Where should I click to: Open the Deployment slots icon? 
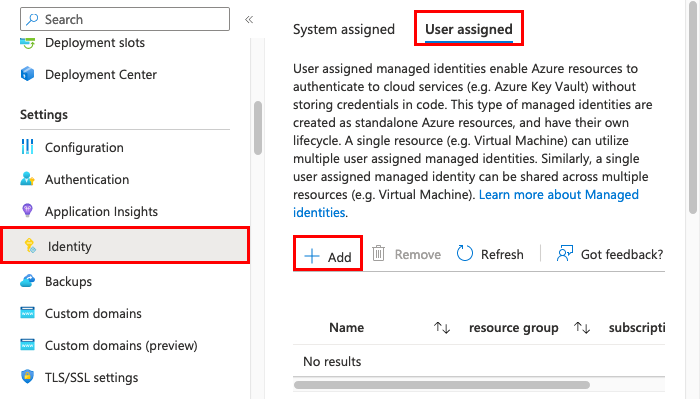coord(27,43)
